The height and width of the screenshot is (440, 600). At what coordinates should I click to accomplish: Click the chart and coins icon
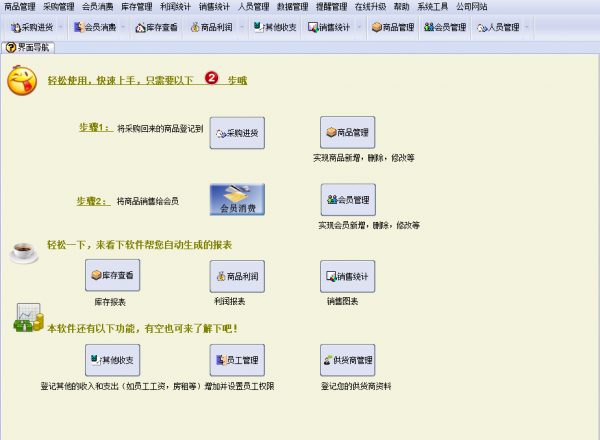[x=28, y=318]
